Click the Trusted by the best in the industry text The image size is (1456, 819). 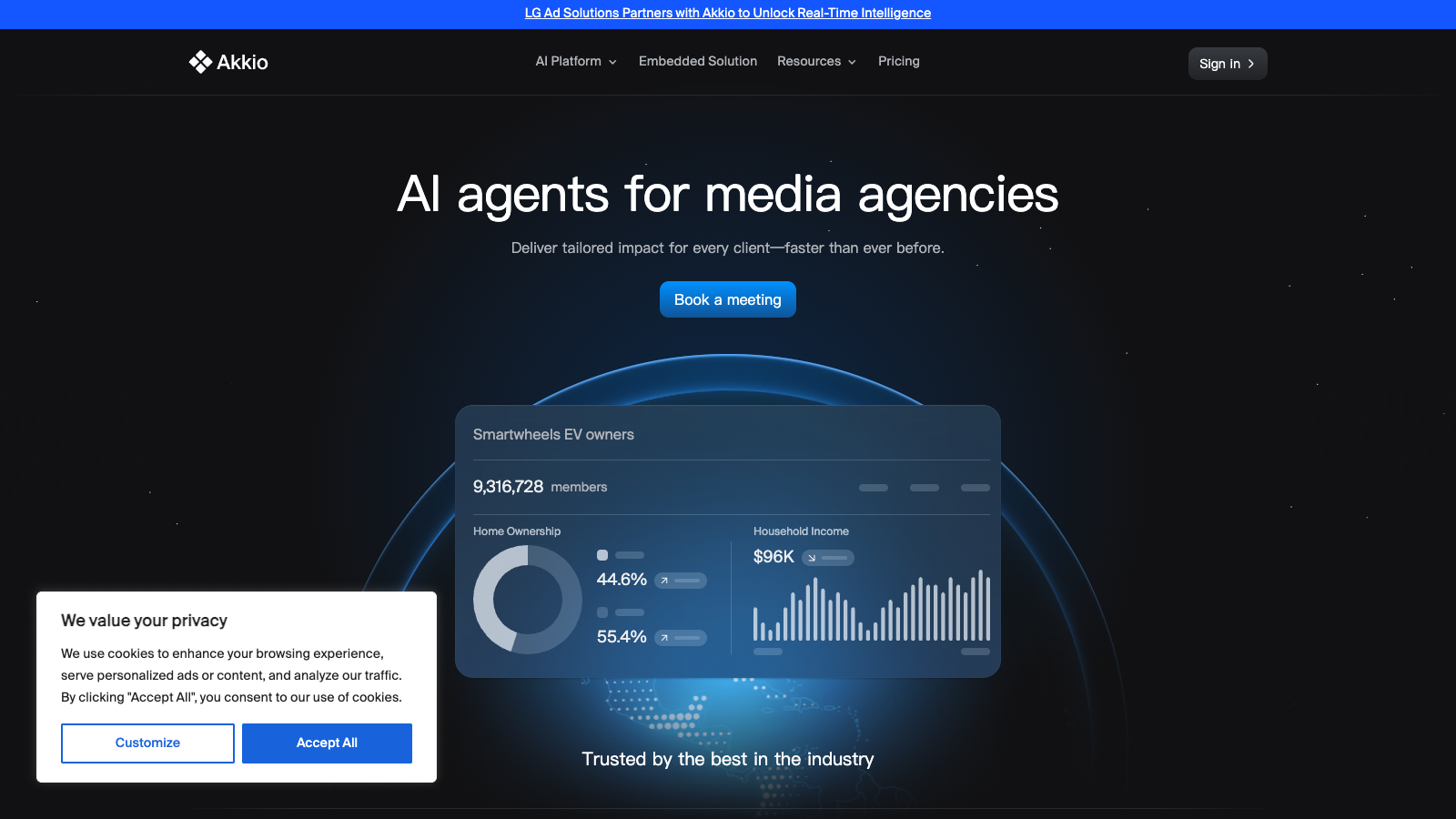(728, 759)
